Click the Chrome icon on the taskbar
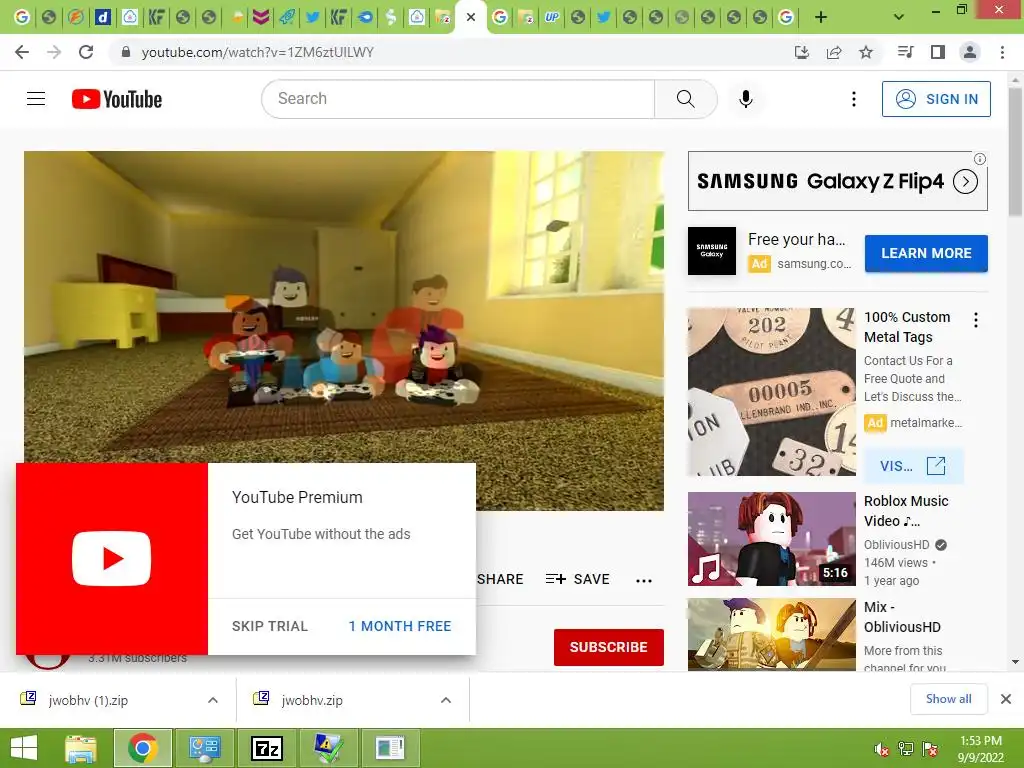Viewport: 1024px width, 768px height. pos(143,748)
